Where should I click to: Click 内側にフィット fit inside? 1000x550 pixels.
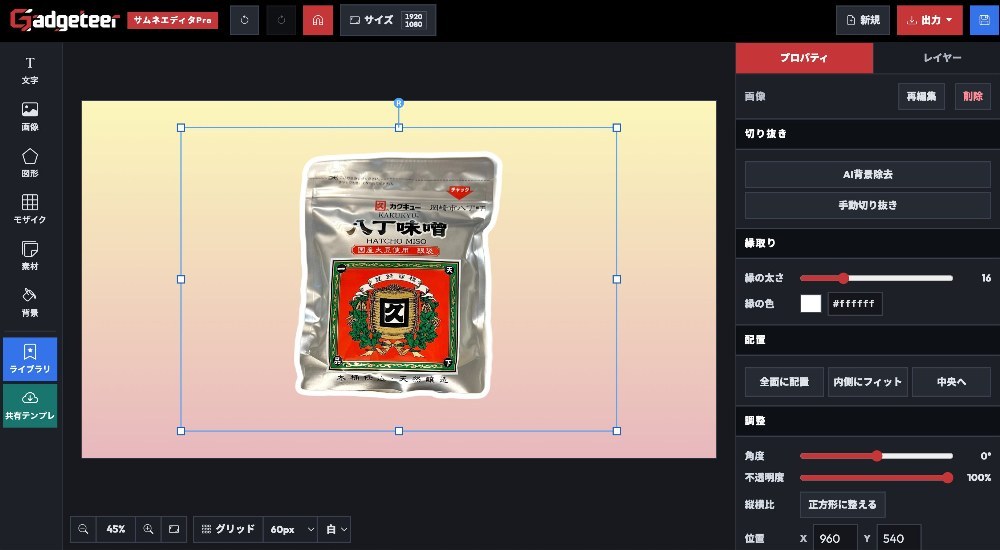pos(867,382)
